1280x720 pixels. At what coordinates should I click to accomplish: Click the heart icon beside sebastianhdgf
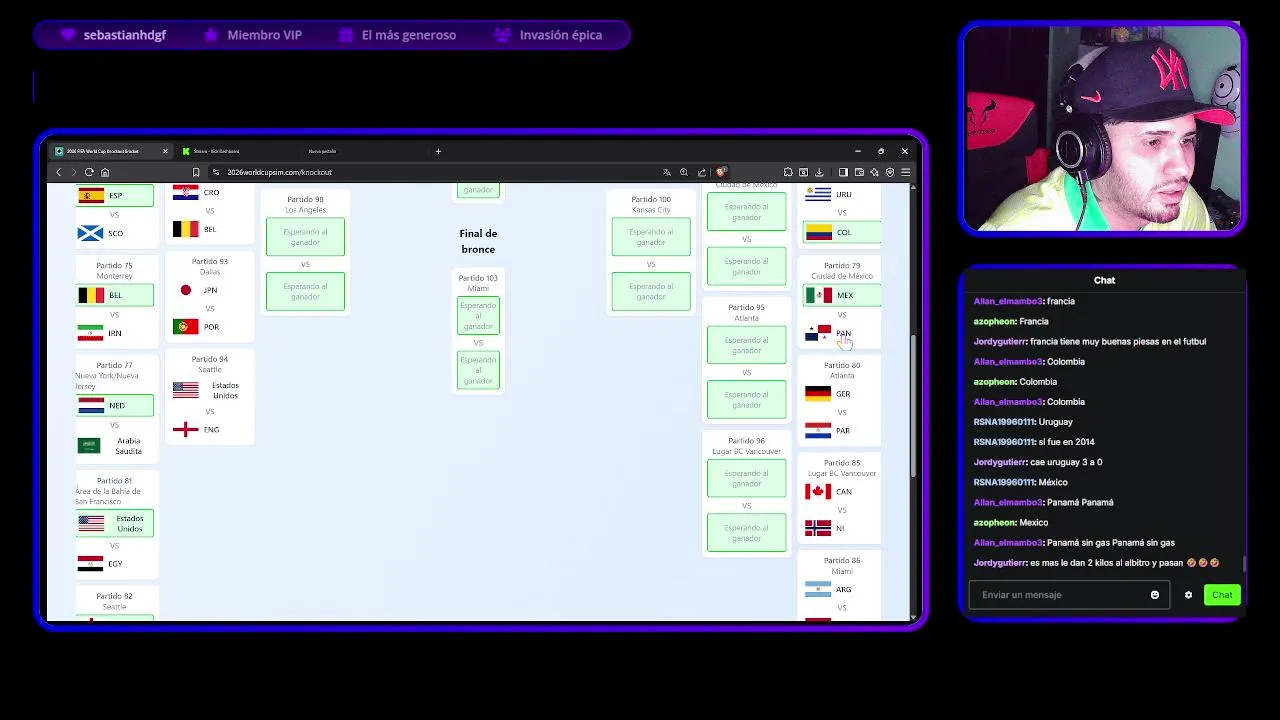[68, 35]
